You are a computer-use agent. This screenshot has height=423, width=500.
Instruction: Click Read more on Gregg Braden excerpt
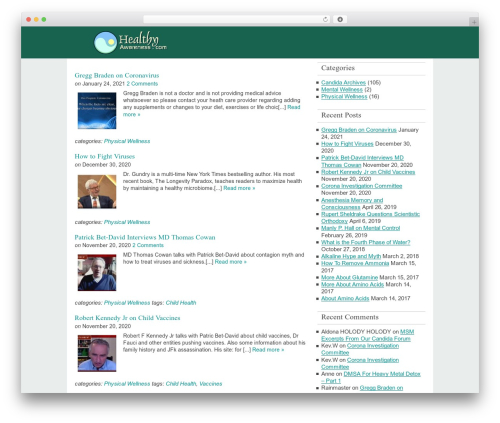(294, 107)
